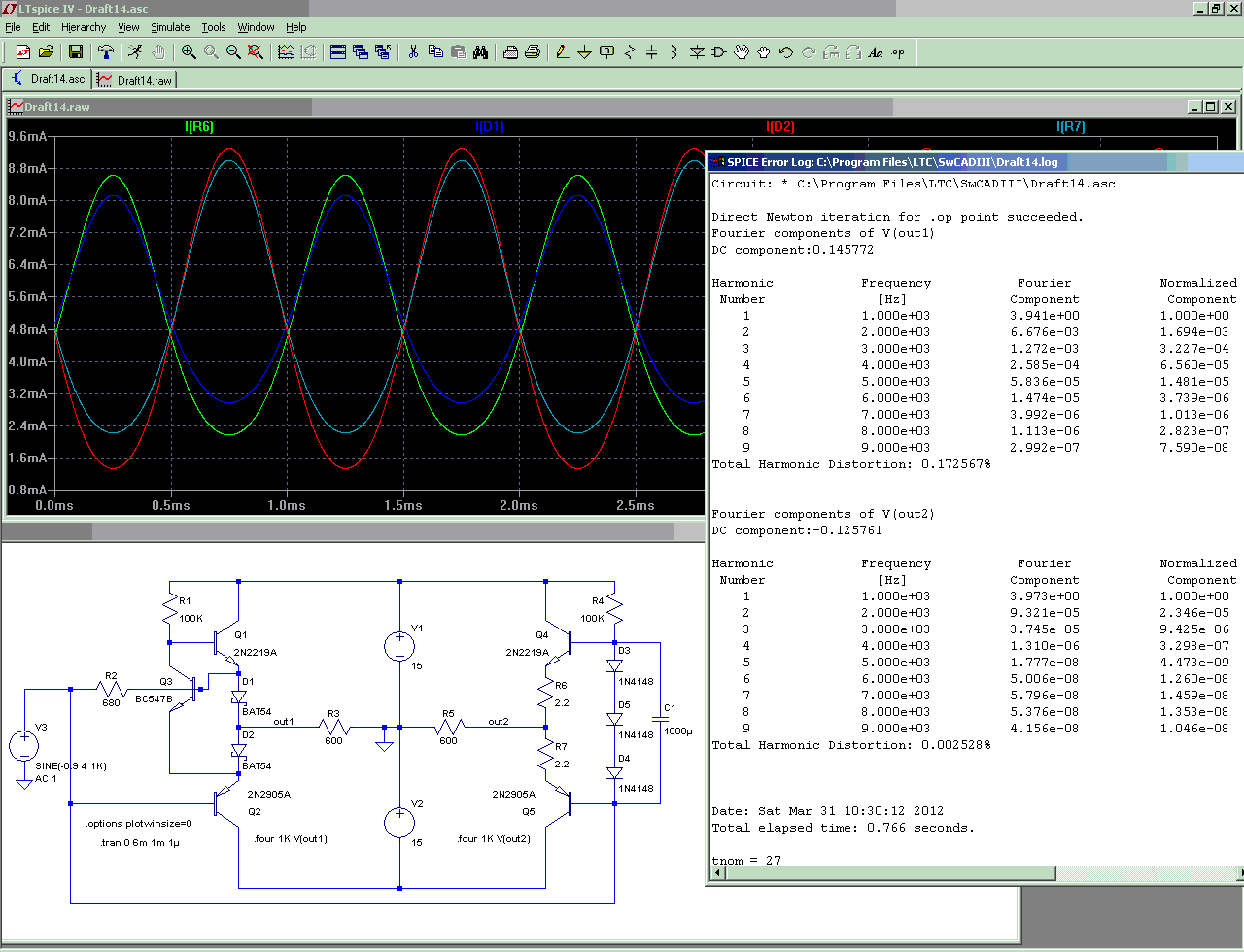Click the Tile Horizontally windows icon
The width and height of the screenshot is (1244, 952).
338,52
